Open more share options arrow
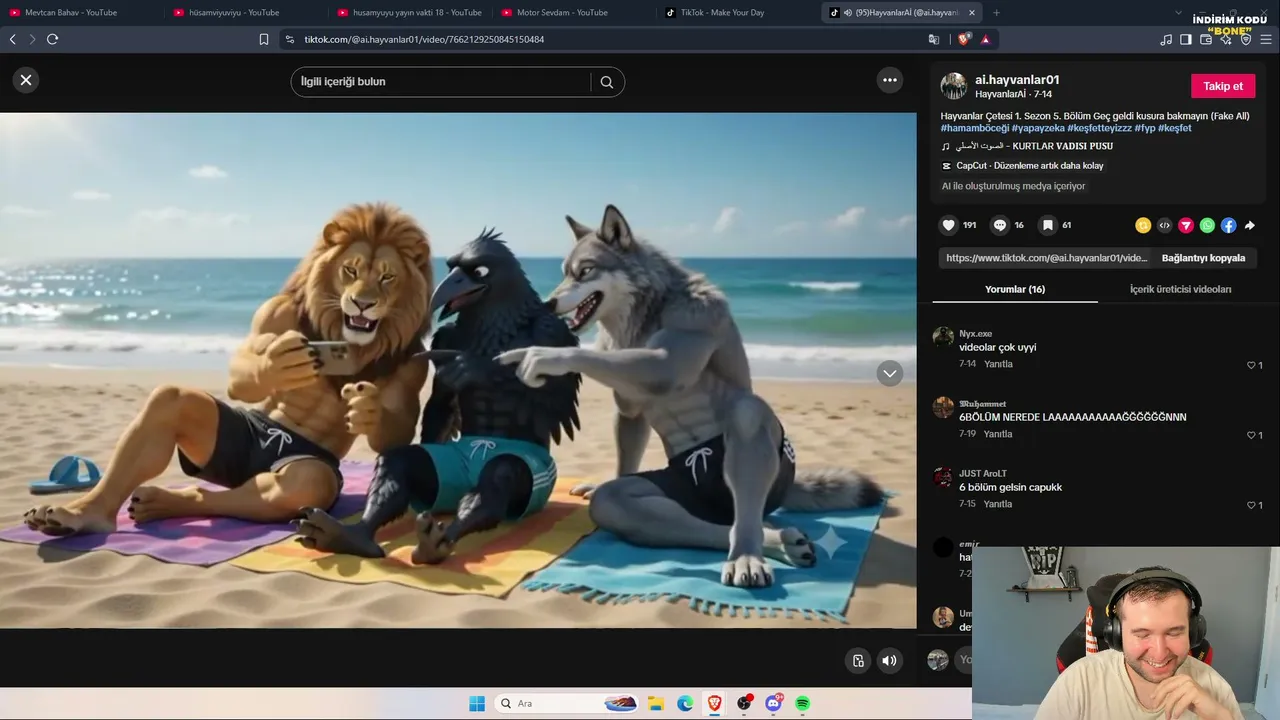1280x720 pixels. (x=1250, y=225)
